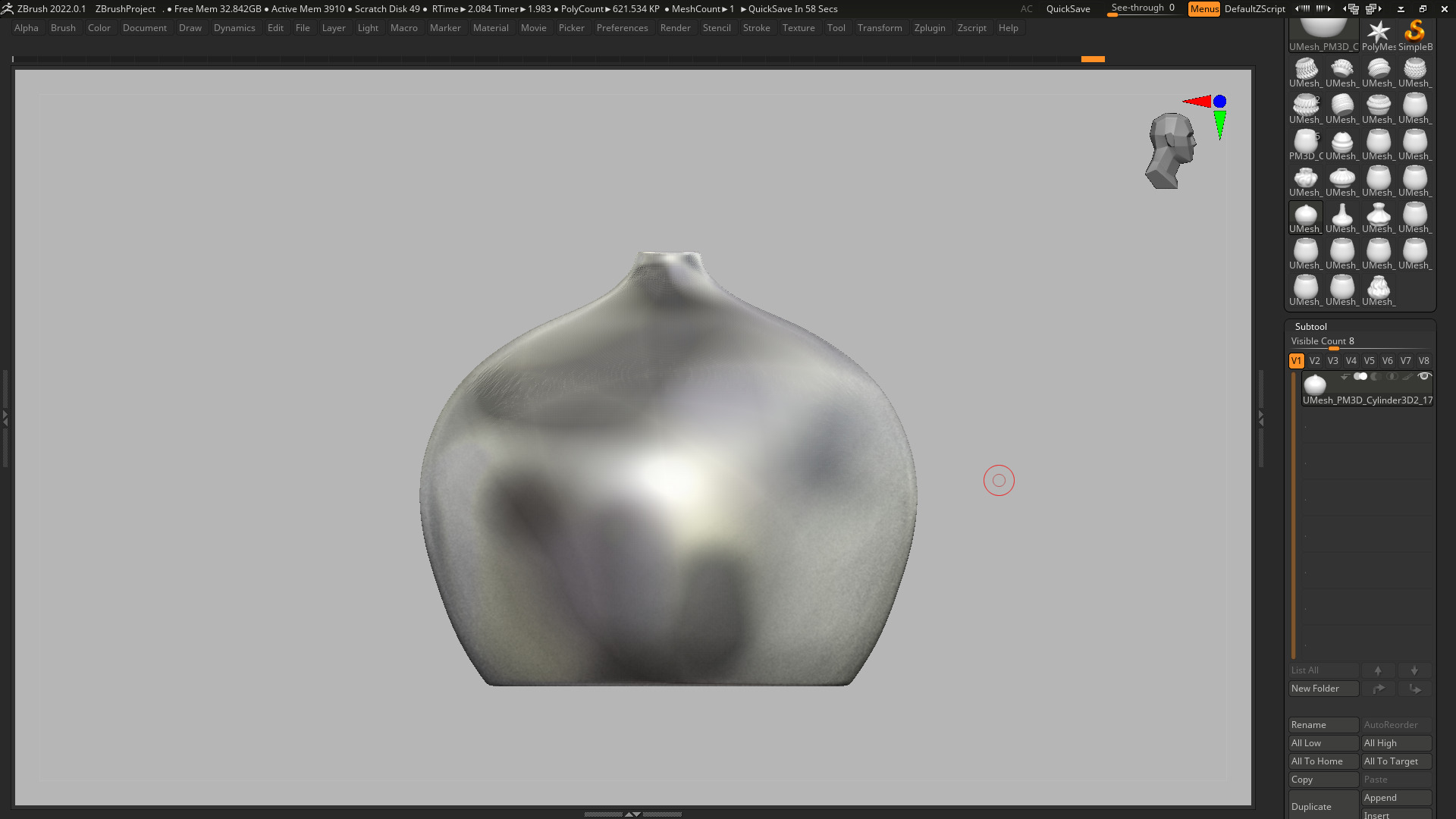Open the Document menu
1456x819 pixels.
click(x=144, y=28)
